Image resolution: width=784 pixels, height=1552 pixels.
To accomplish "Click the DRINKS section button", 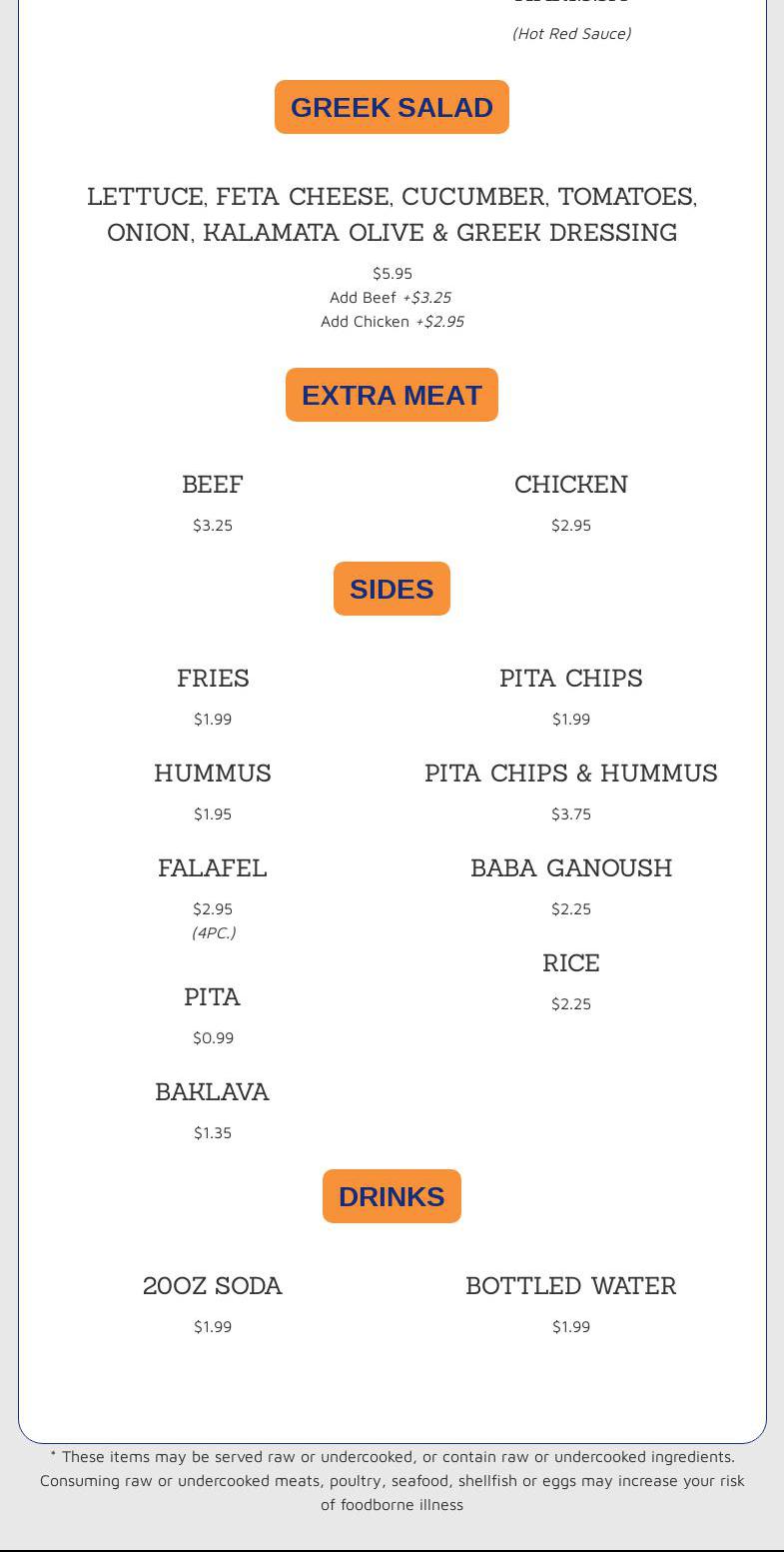I will (x=392, y=1196).
